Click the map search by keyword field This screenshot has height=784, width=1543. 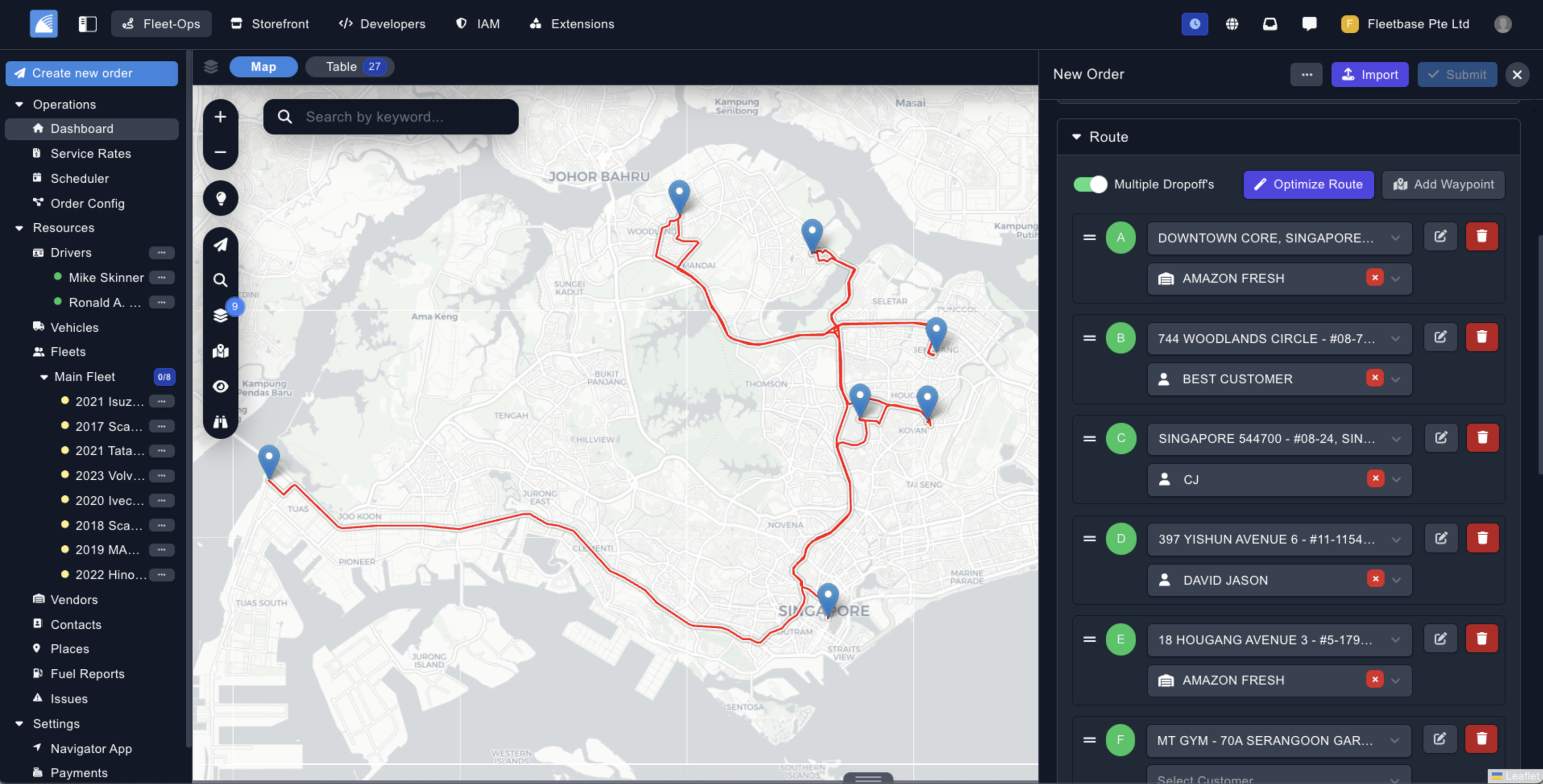tap(391, 117)
